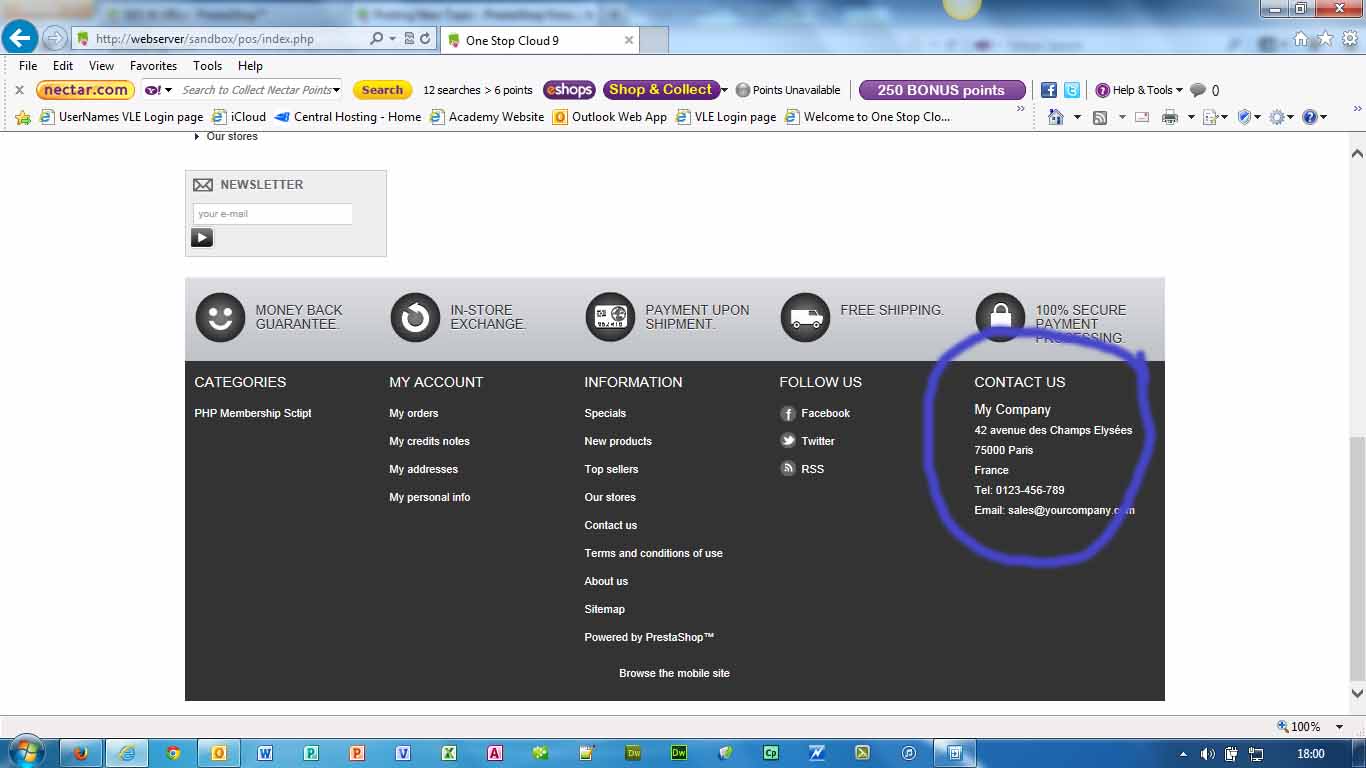Click the Print icon in command bar
Image resolution: width=1366 pixels, height=768 pixels.
click(x=1170, y=117)
